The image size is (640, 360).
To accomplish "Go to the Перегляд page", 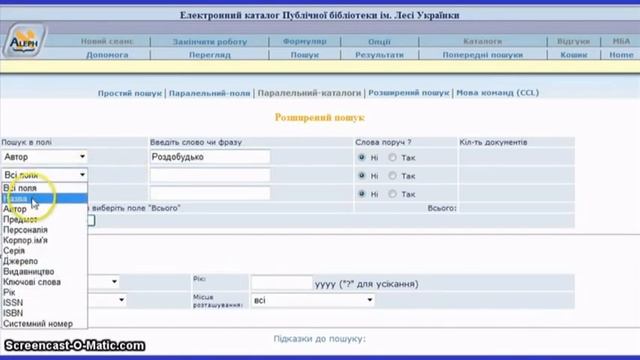I will [210, 55].
